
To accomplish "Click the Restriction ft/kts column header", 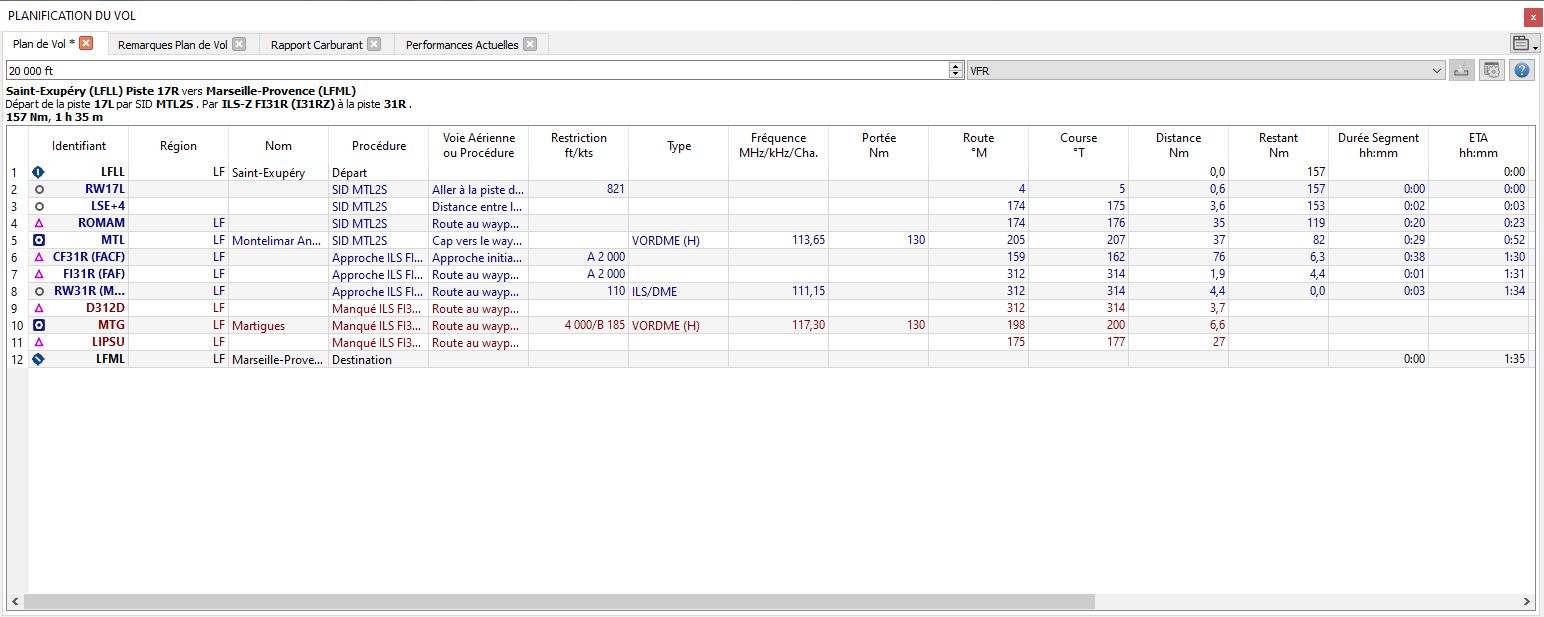I will (579, 145).
